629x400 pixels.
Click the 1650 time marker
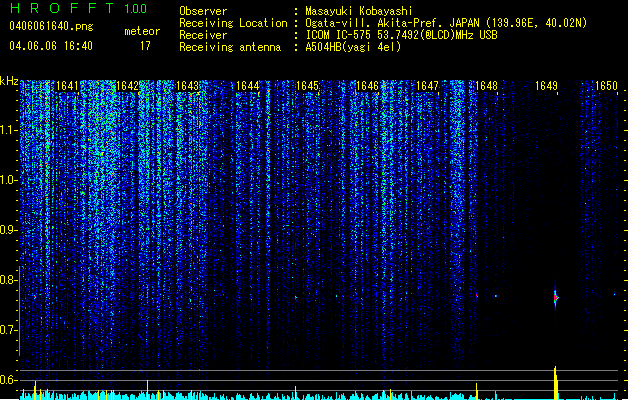point(606,86)
